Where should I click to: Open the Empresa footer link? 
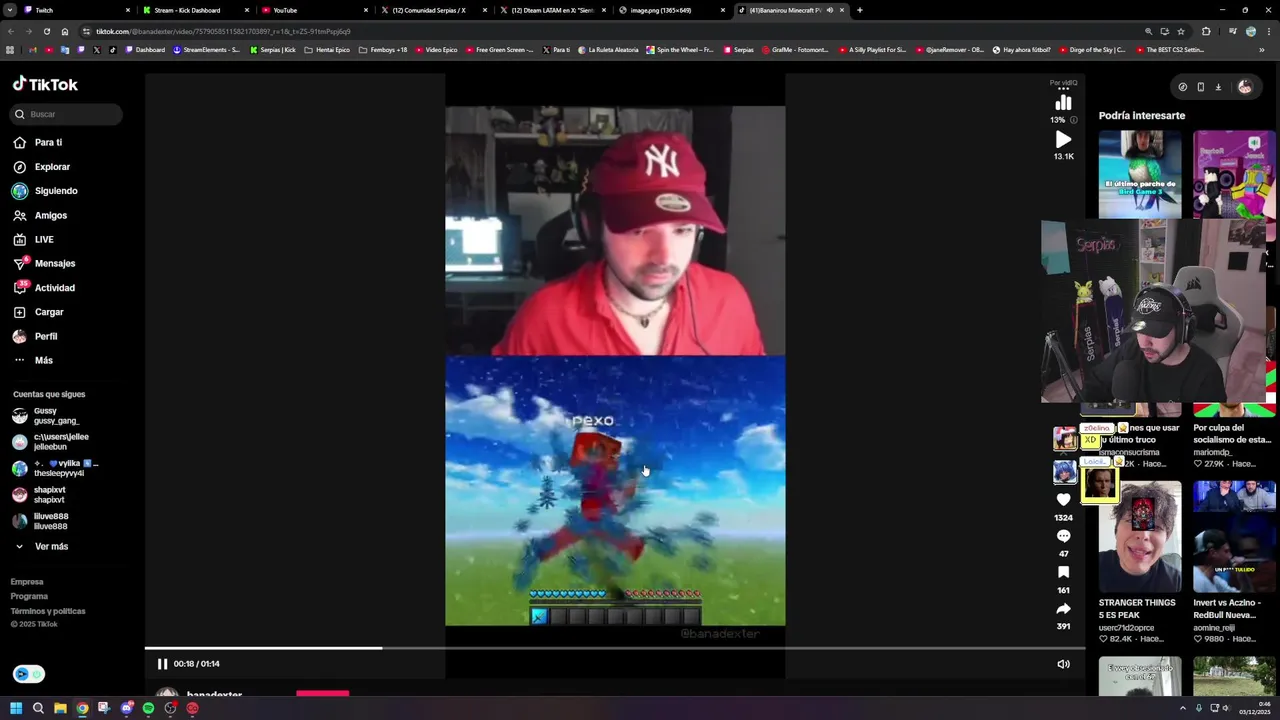pos(27,582)
